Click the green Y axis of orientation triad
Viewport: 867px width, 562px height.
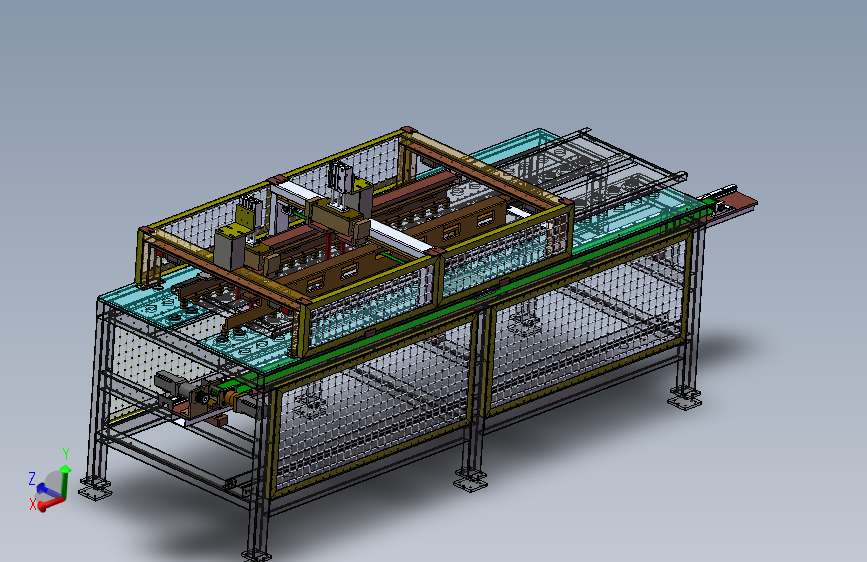click(65, 481)
